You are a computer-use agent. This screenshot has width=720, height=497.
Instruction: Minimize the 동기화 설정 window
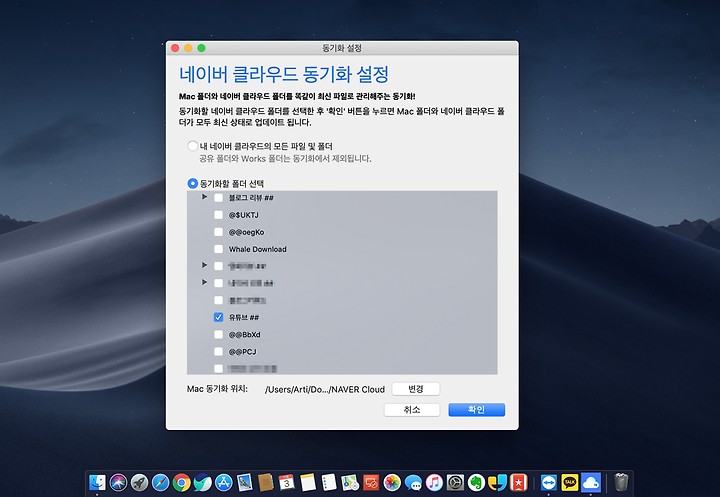coord(188,48)
